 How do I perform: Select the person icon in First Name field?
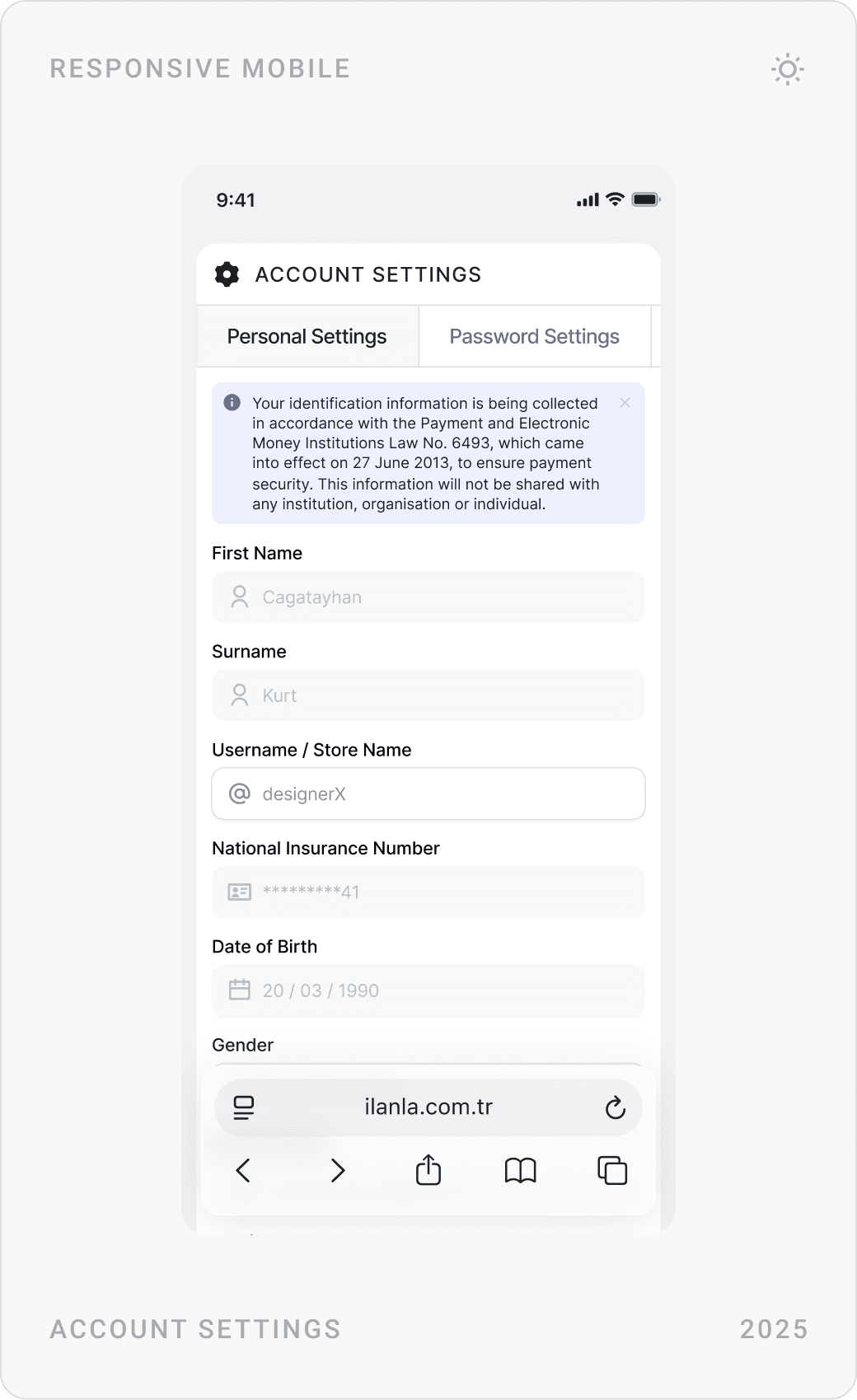coord(240,597)
